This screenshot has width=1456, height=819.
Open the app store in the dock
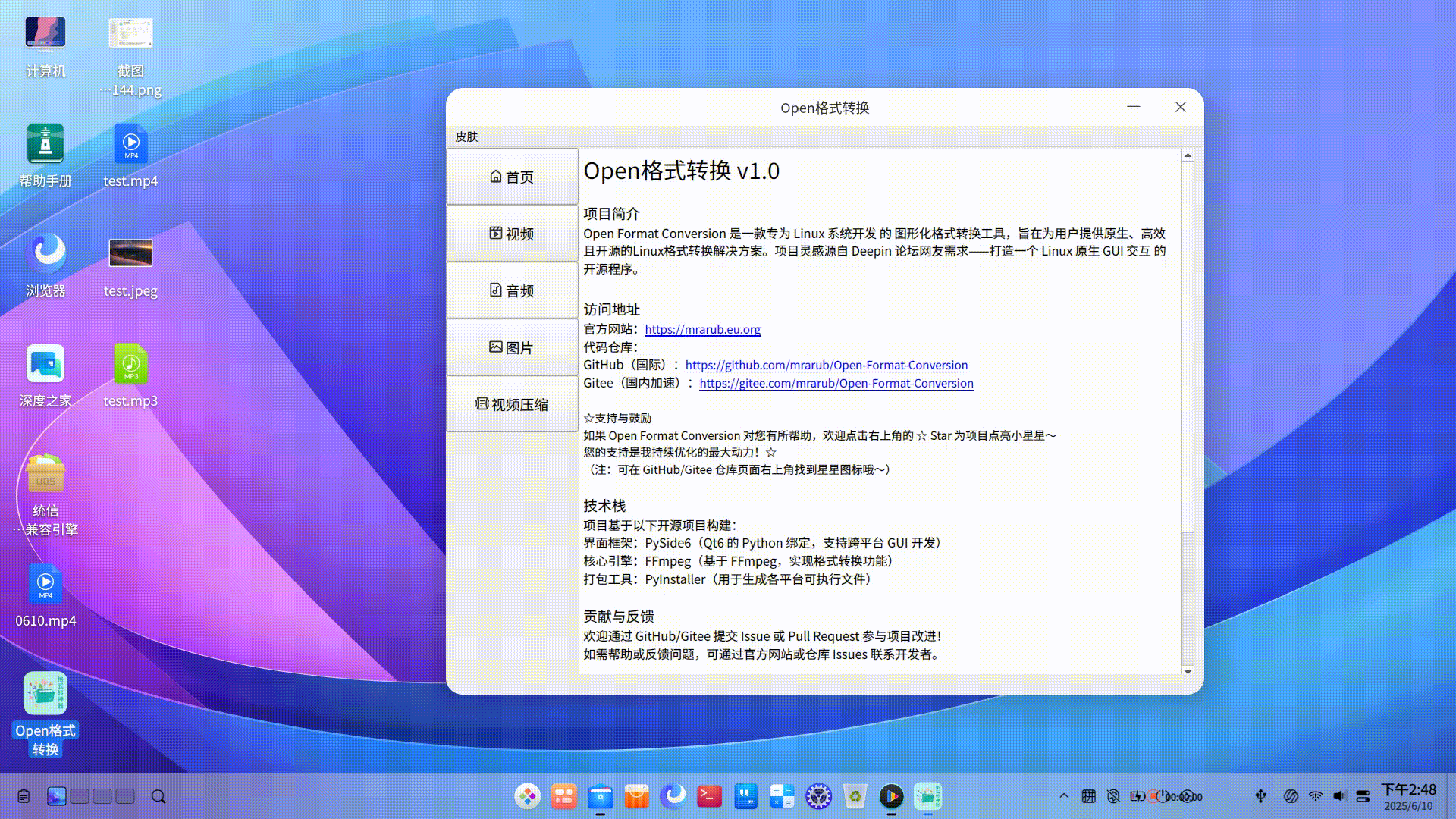click(636, 796)
